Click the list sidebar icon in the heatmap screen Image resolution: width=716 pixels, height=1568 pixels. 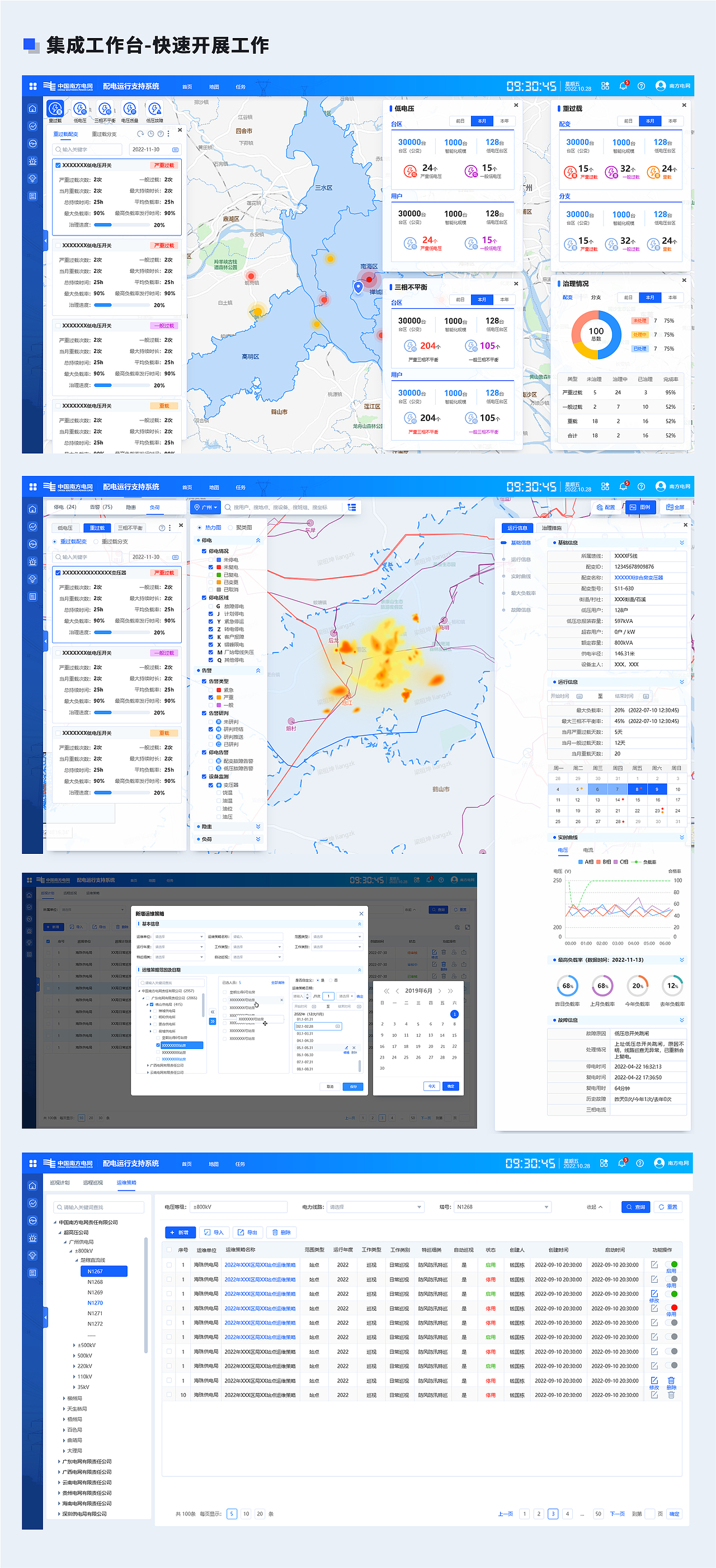[33, 597]
